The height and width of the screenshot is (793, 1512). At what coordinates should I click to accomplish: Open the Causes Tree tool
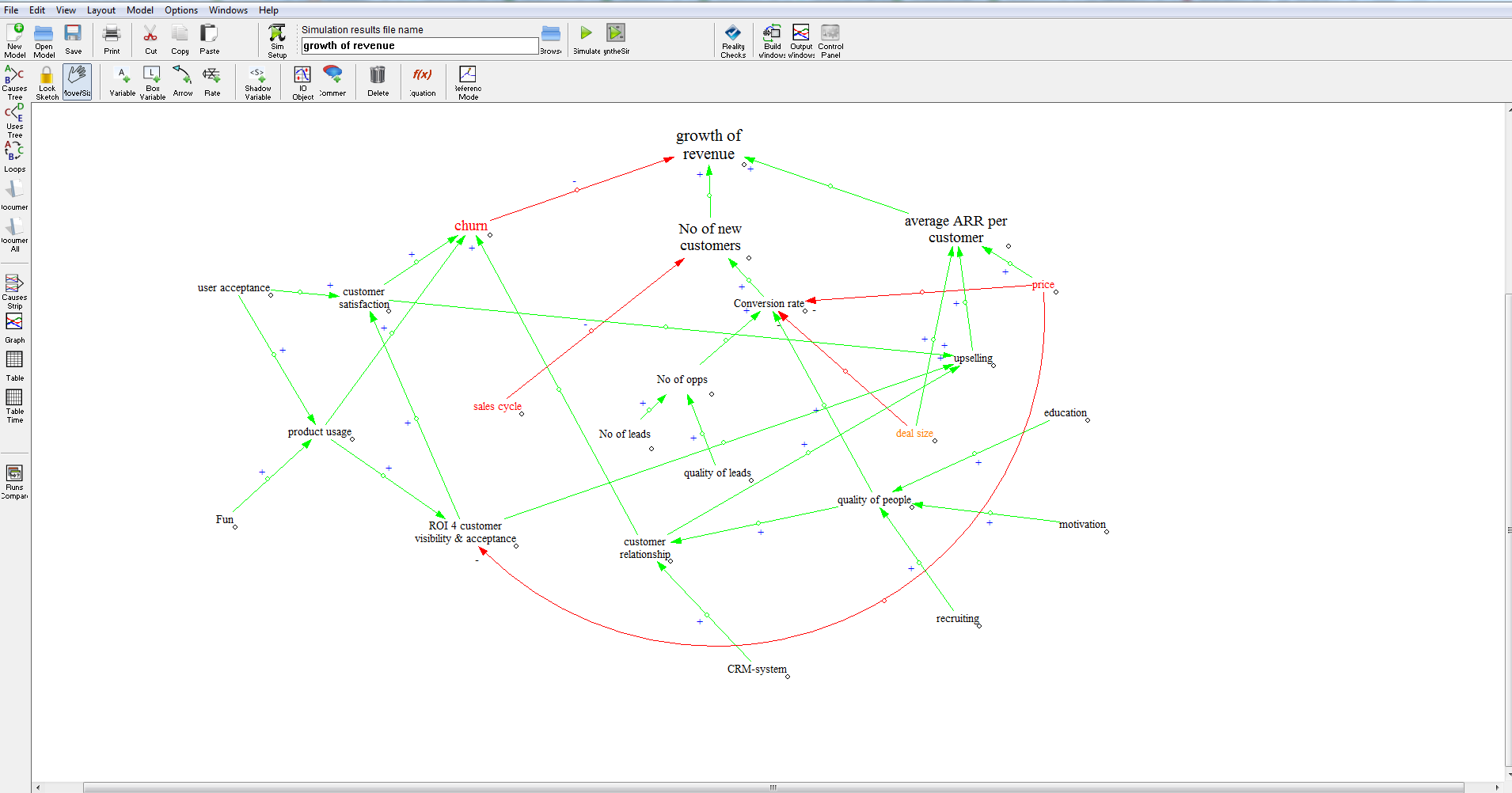tap(15, 82)
